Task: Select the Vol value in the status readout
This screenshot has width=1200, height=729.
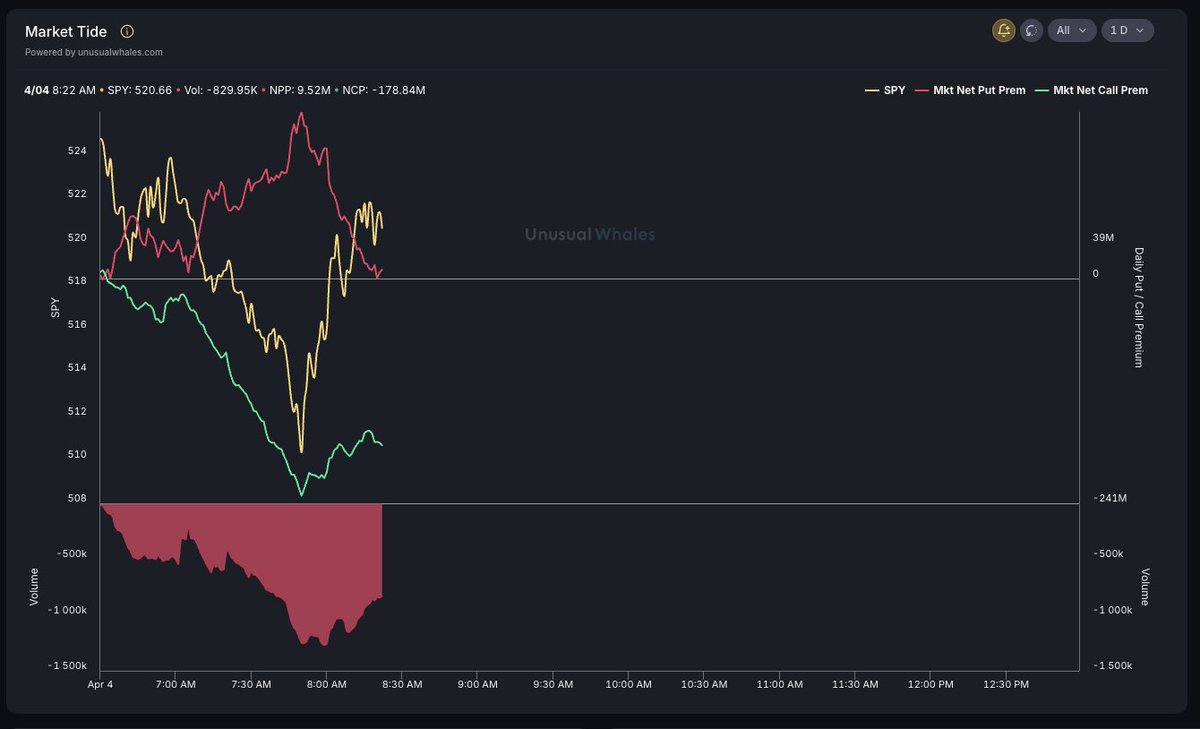Action: pyautogui.click(x=220, y=90)
